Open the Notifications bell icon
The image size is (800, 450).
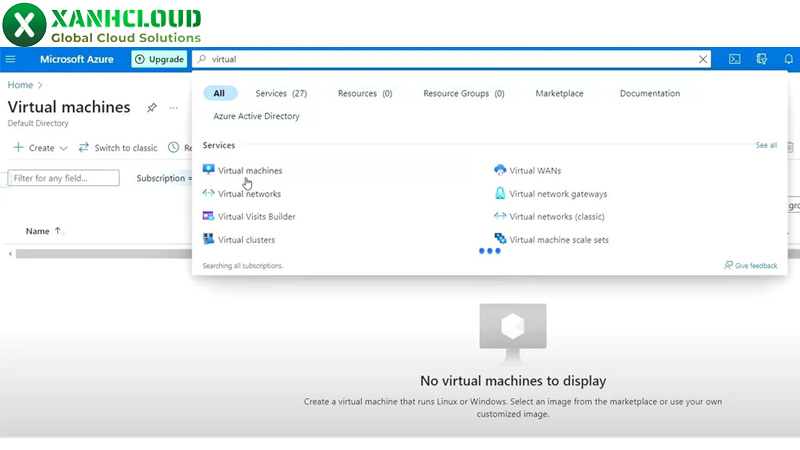[789, 59]
